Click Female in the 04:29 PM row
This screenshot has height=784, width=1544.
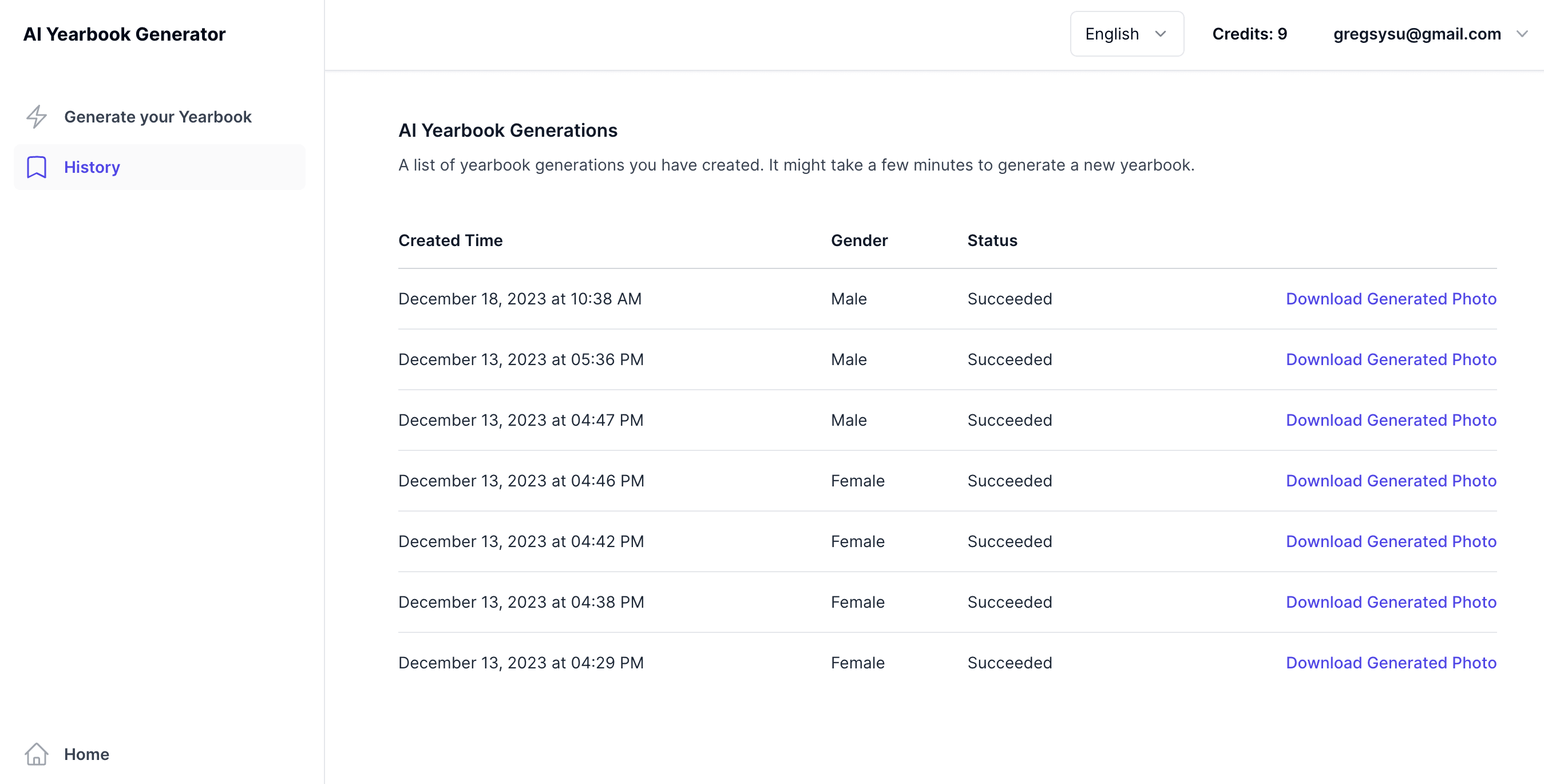(x=858, y=663)
